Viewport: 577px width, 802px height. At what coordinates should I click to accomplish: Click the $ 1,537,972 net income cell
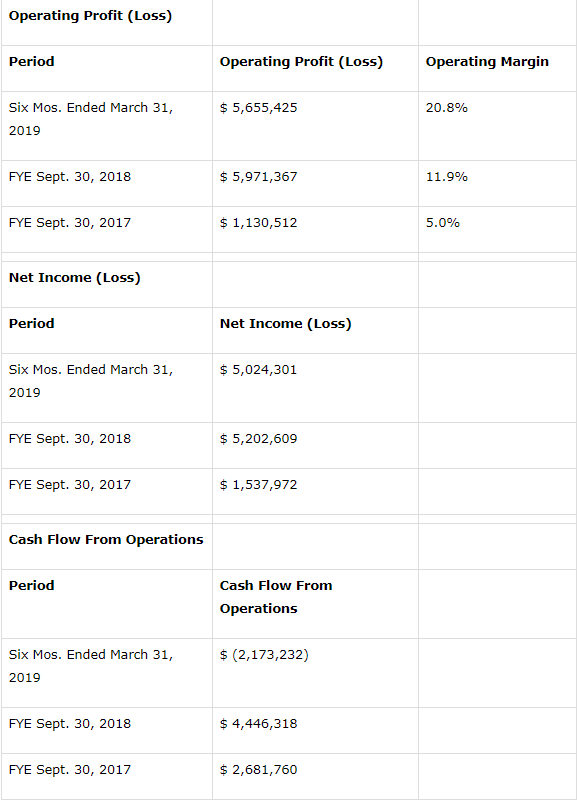tap(258, 485)
